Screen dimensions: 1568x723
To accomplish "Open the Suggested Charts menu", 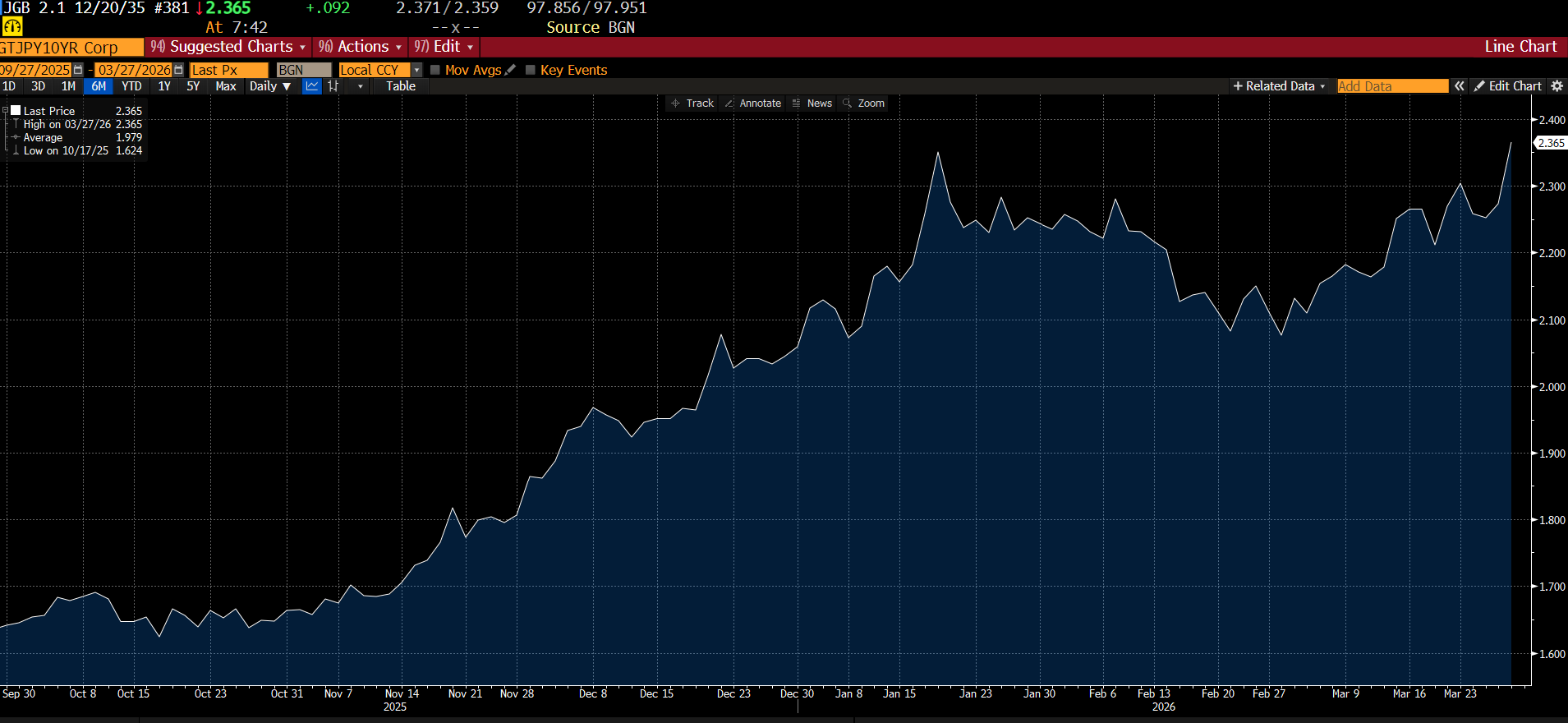I will click(x=228, y=47).
